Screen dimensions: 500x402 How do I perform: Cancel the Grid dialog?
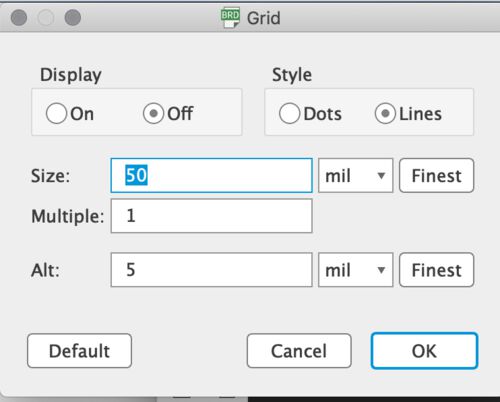299,351
